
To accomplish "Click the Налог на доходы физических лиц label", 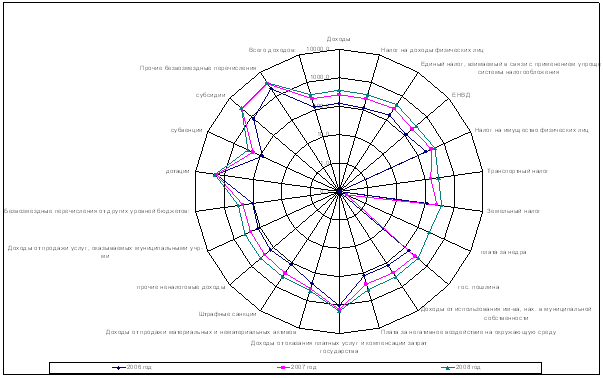I will [432, 50].
